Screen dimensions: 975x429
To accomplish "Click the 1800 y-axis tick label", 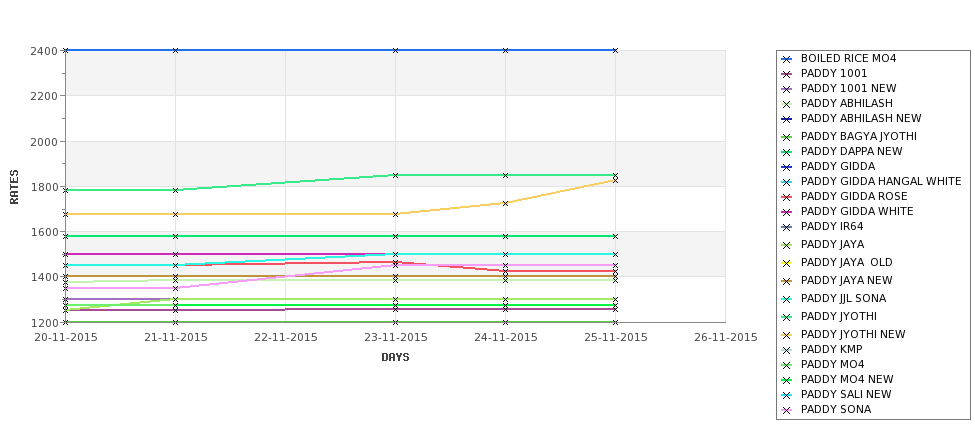I will [x=44, y=187].
